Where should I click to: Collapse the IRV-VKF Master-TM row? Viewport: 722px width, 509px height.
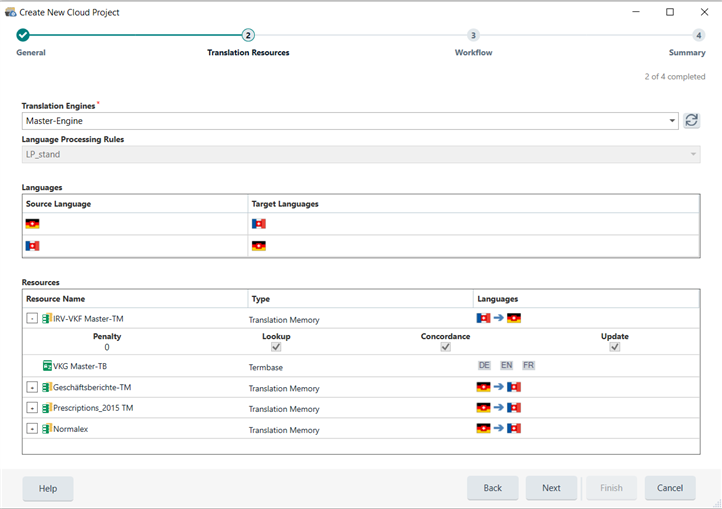[x=32, y=318]
